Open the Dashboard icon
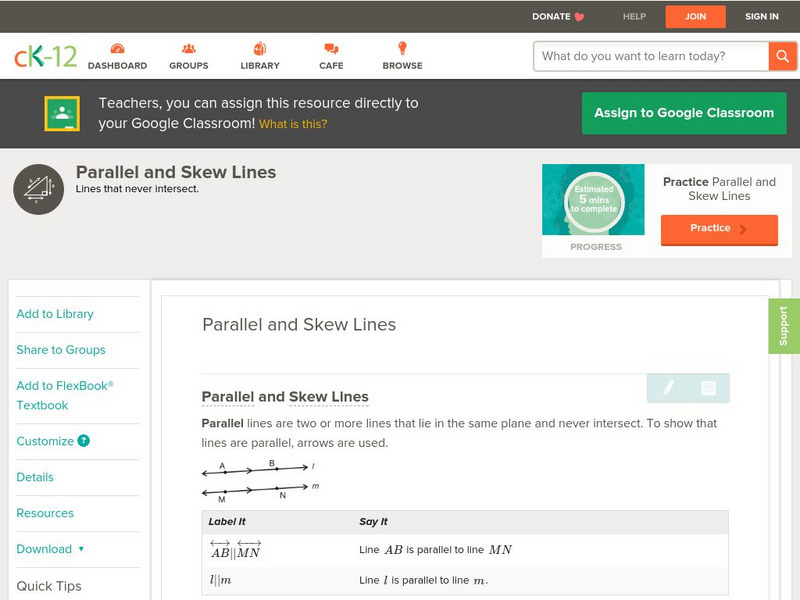Image resolution: width=800 pixels, height=600 pixels. pos(117,49)
